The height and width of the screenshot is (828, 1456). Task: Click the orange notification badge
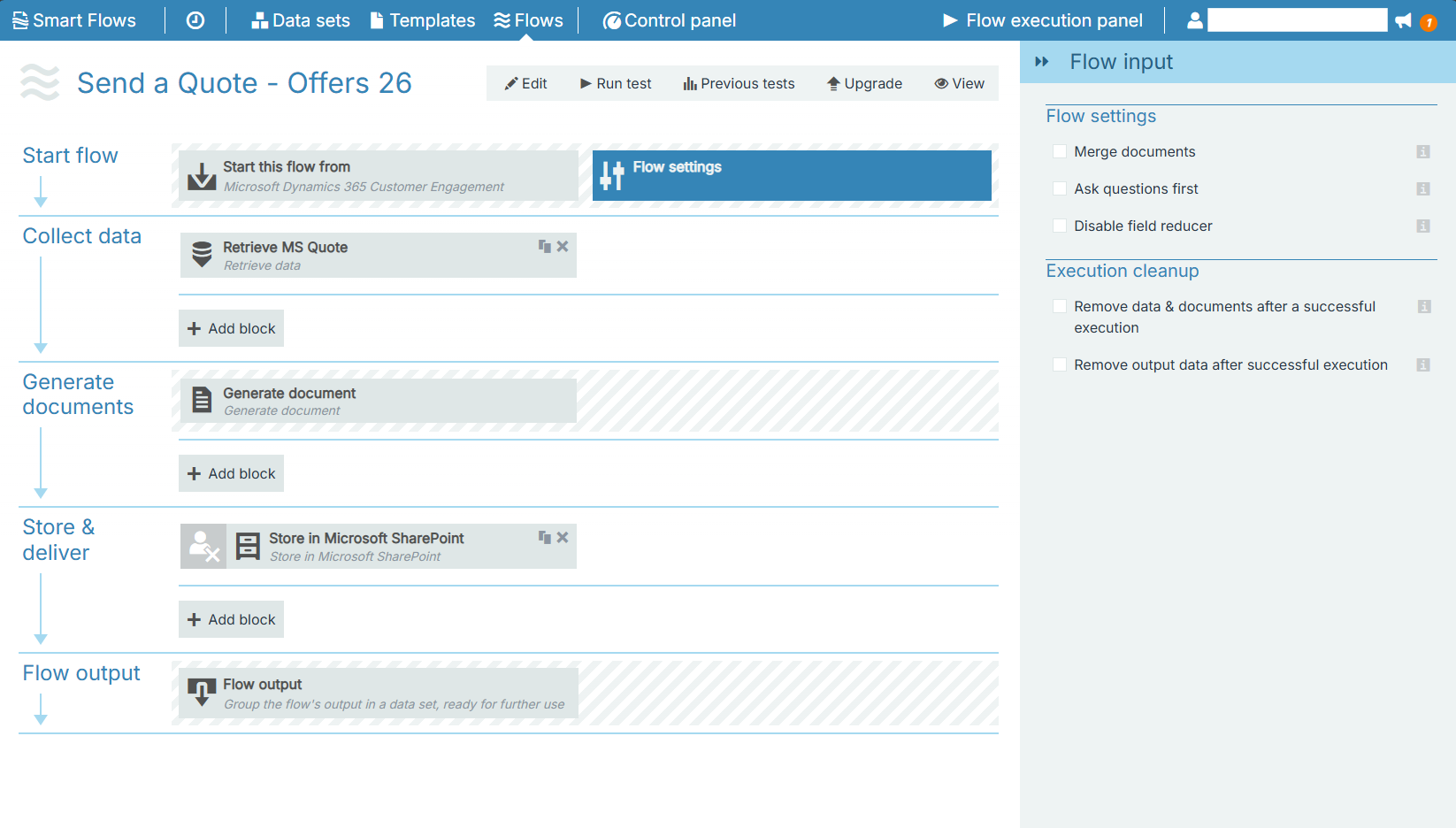point(1429,22)
